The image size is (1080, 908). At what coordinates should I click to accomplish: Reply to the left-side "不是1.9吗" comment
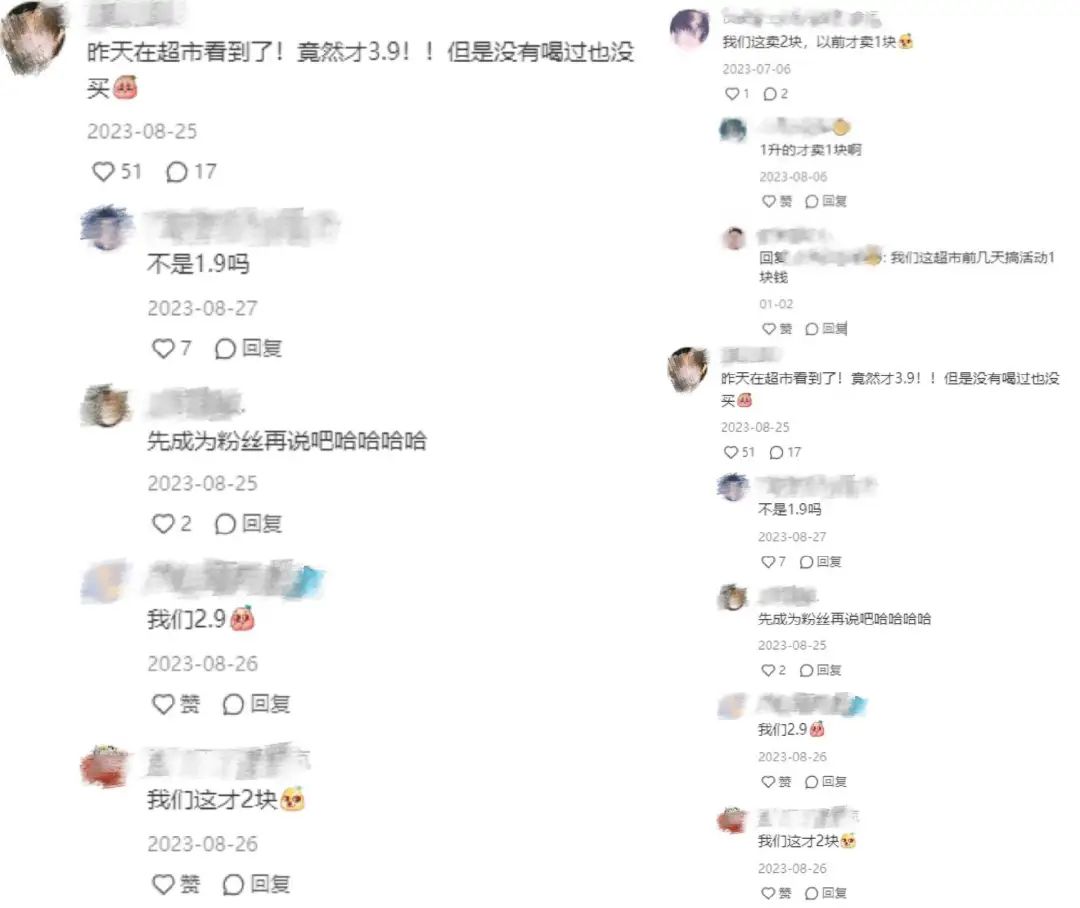pos(248,349)
